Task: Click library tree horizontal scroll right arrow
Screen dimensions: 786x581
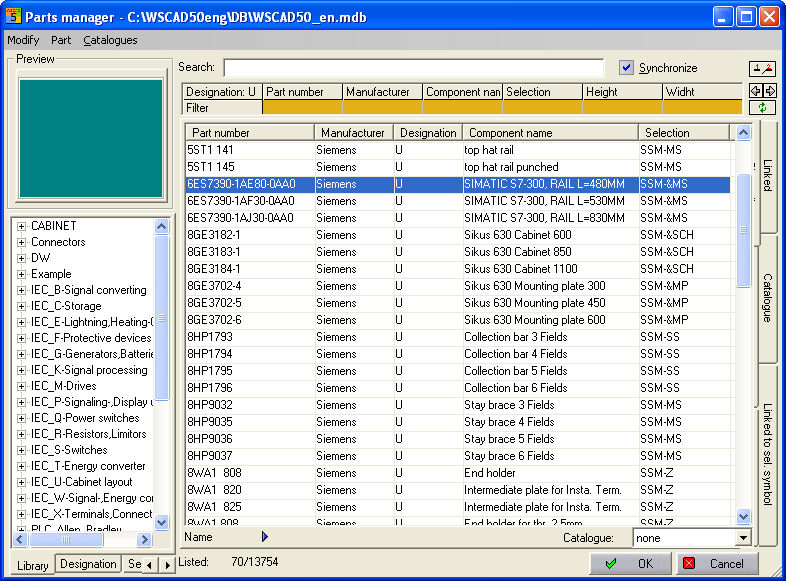Action: point(144,539)
